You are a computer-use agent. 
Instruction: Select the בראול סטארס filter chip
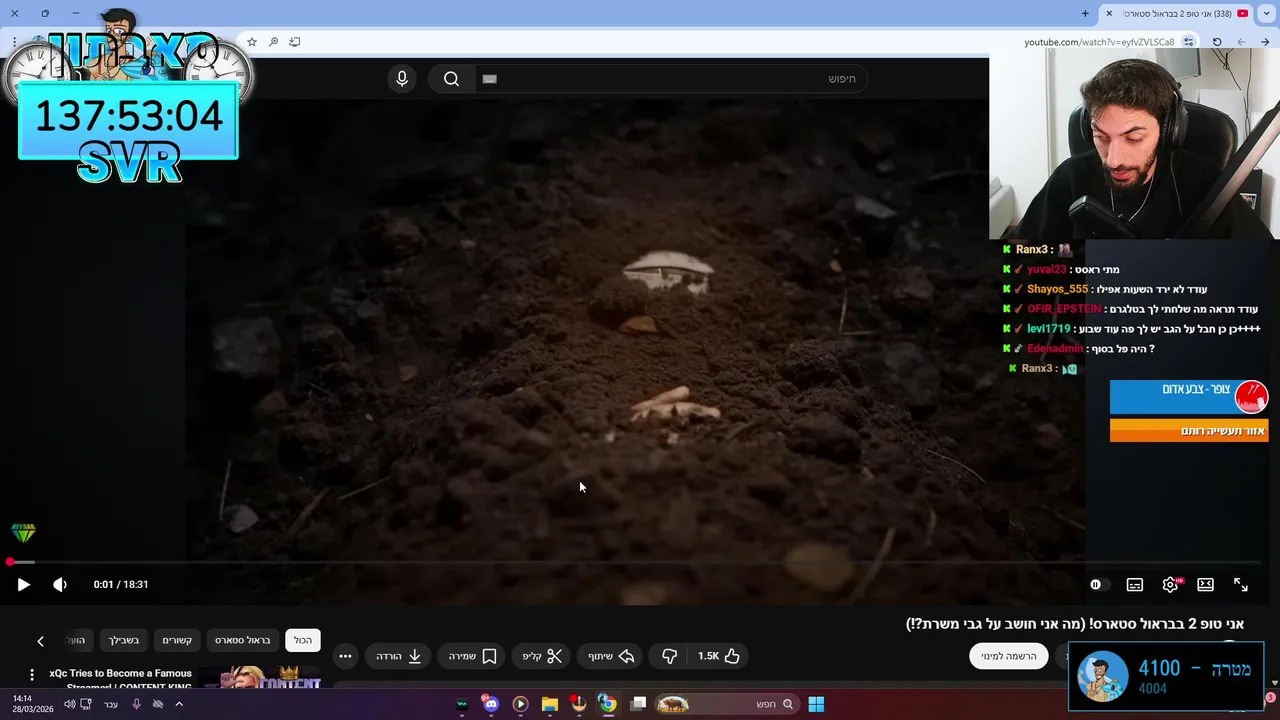pos(242,640)
